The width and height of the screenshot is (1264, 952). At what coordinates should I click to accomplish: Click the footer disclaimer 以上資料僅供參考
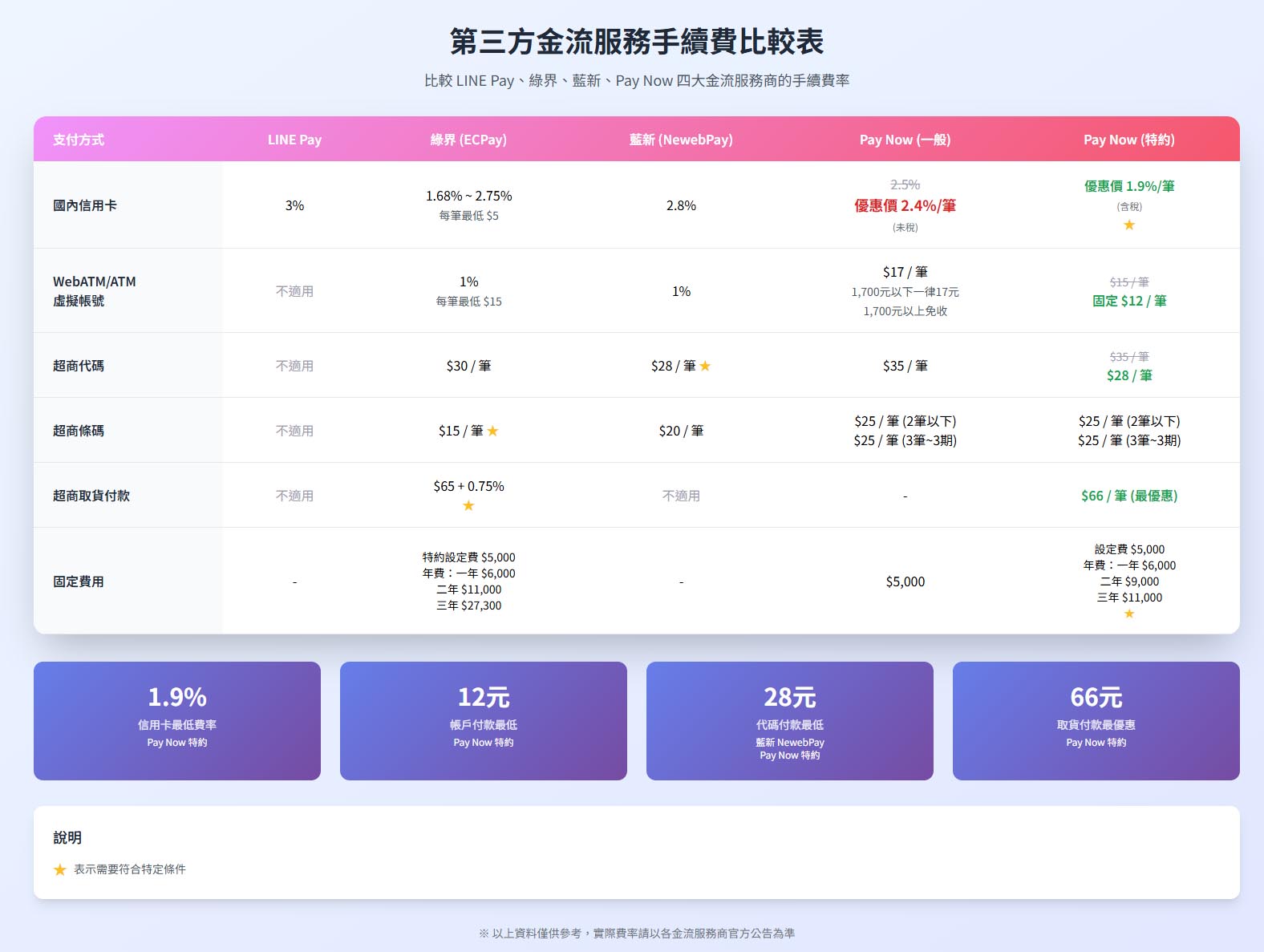click(637, 934)
